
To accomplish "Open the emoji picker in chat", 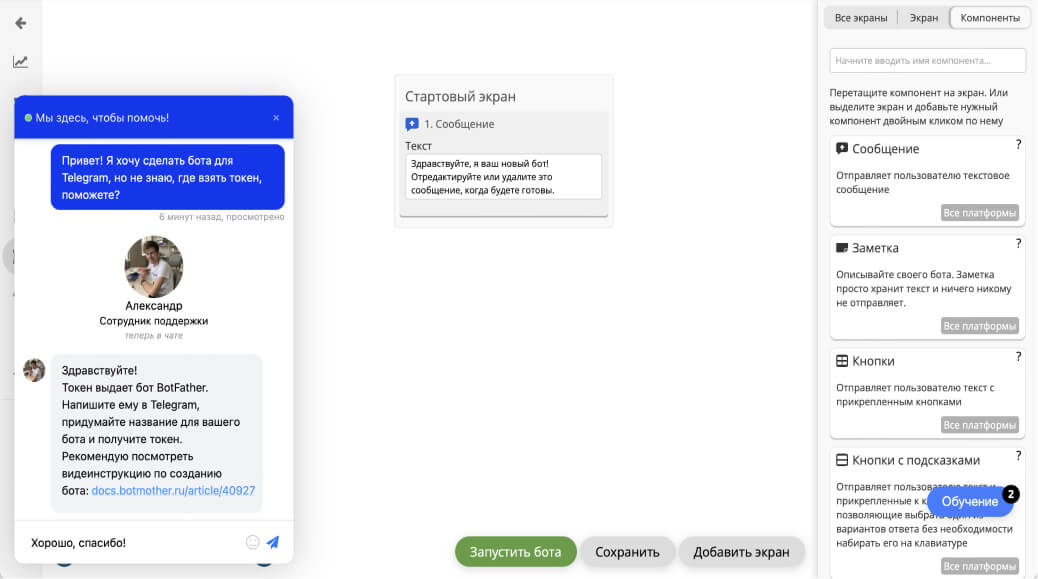I will click(253, 542).
